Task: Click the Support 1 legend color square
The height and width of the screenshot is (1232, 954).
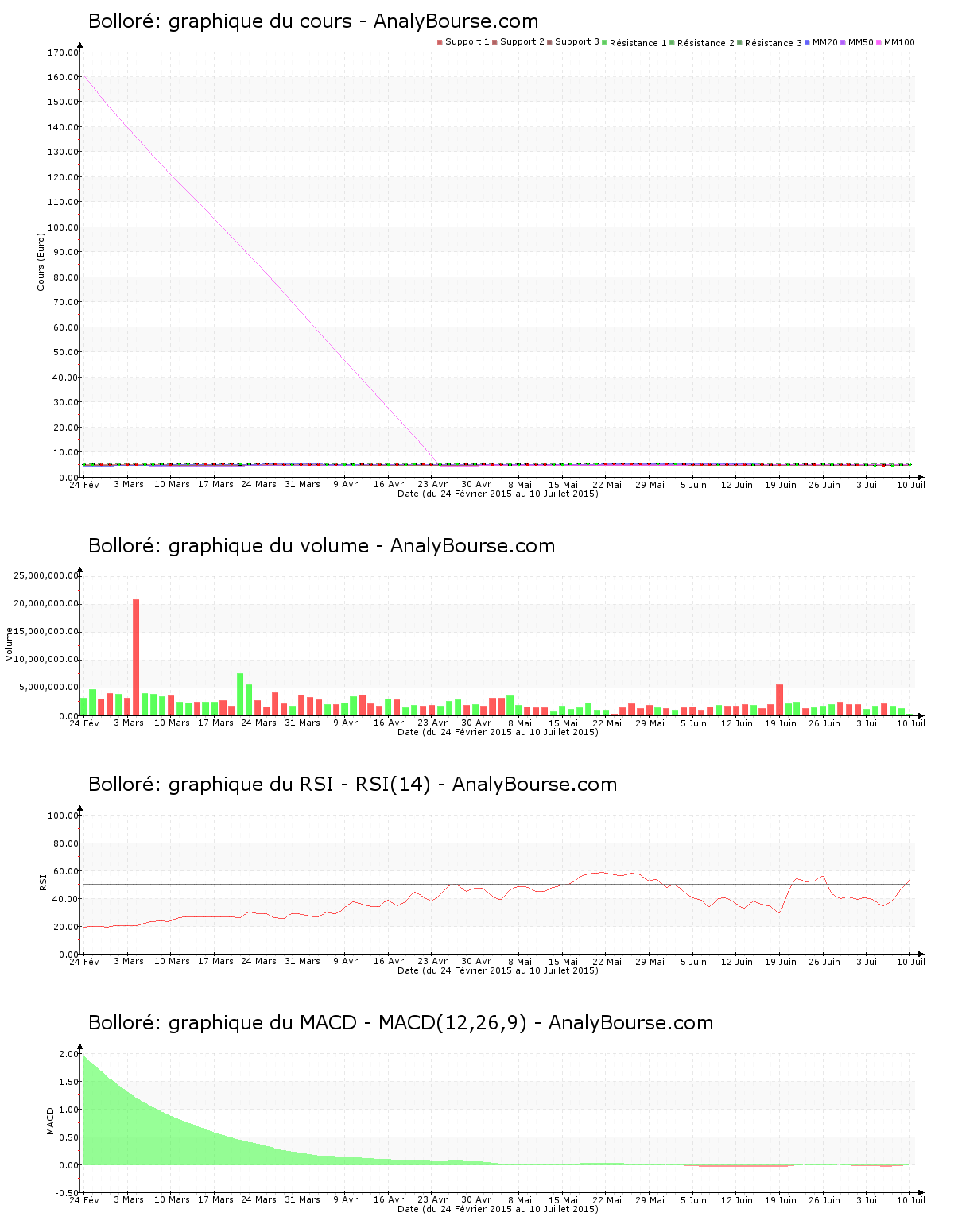Action: [440, 42]
